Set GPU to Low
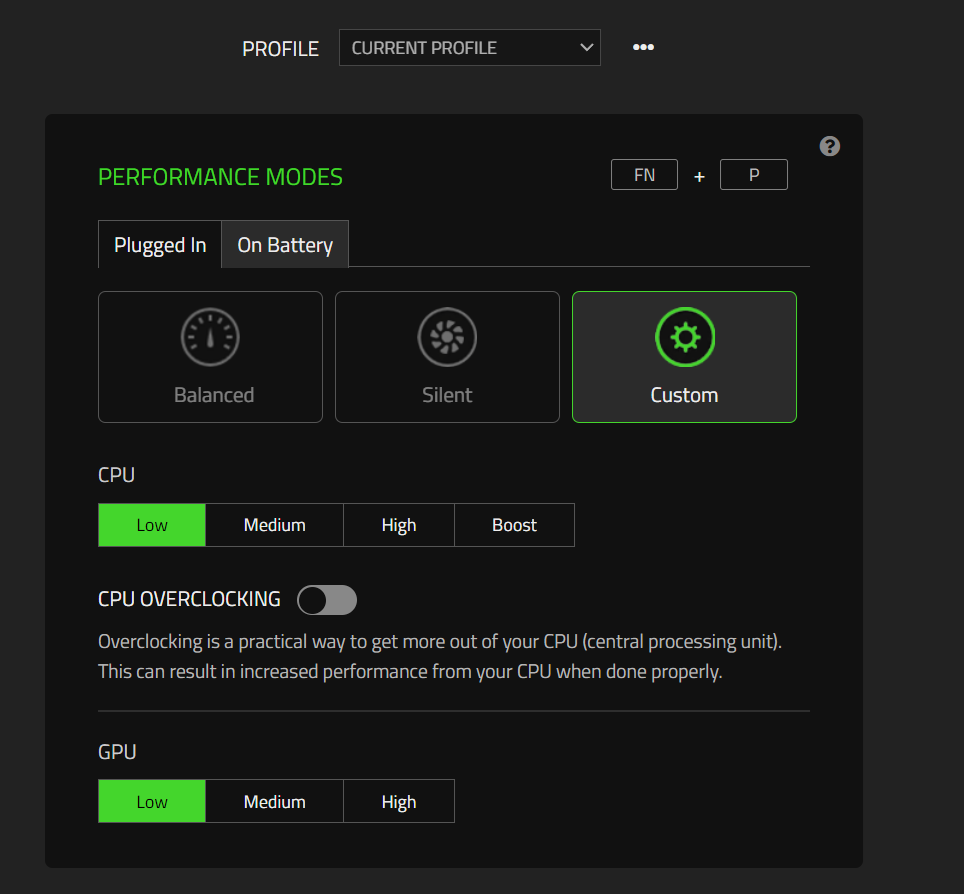Viewport: 964px width, 894px height. 152,802
